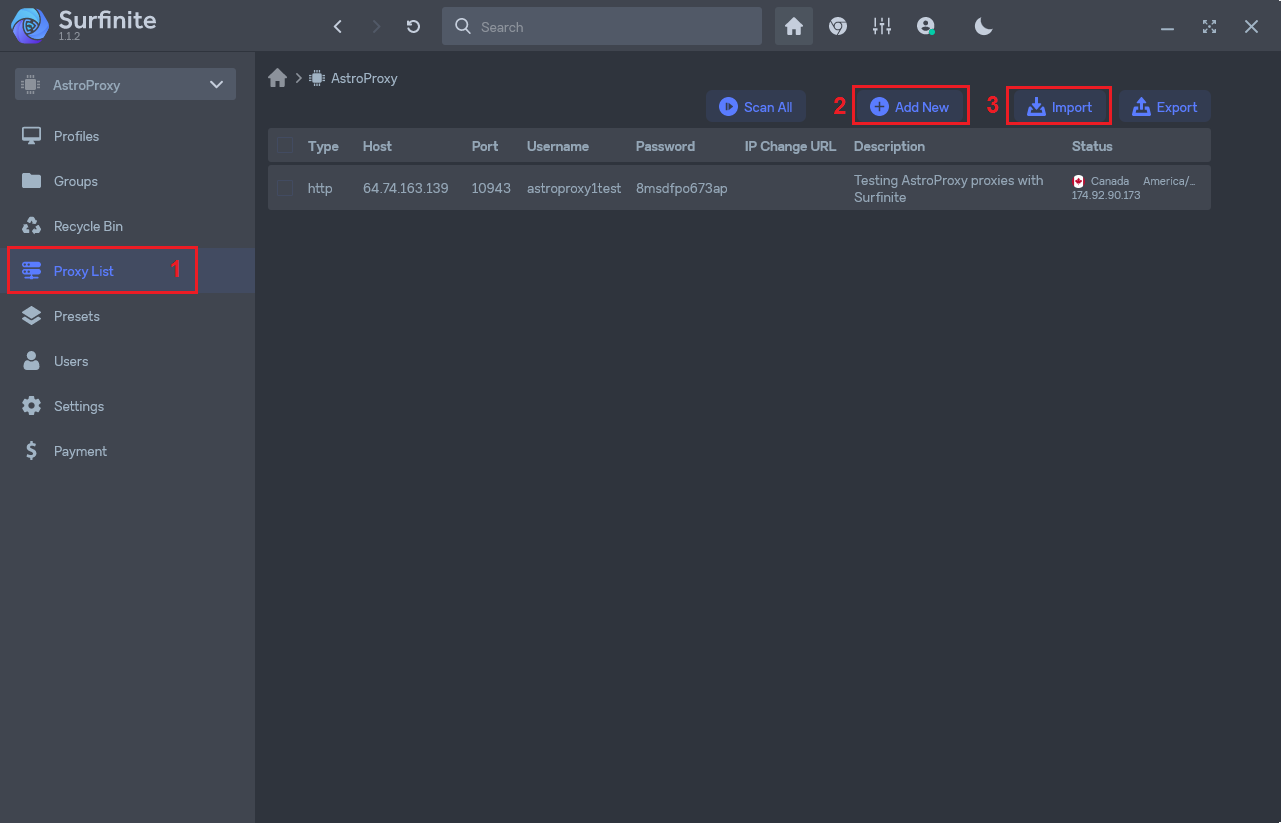The image size is (1281, 823).
Task: Click the host cell 64.74.163.139
Action: [x=405, y=188]
